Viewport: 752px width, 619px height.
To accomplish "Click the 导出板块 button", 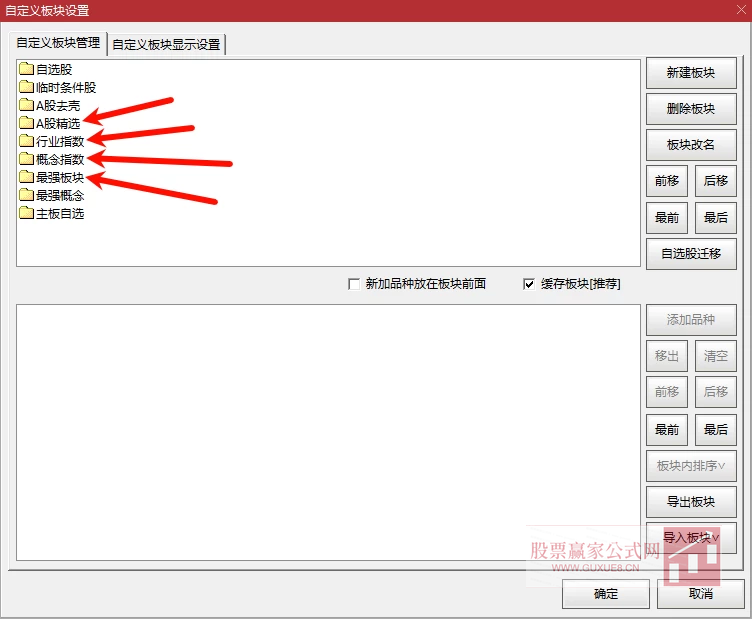I will click(691, 502).
